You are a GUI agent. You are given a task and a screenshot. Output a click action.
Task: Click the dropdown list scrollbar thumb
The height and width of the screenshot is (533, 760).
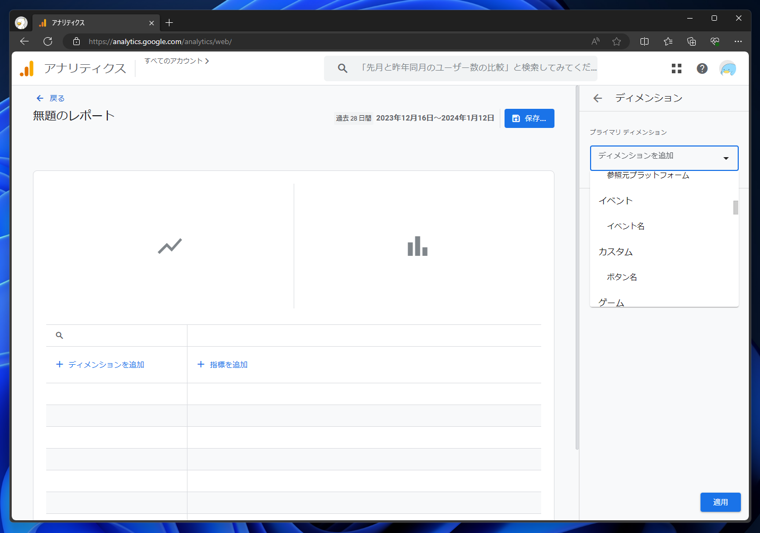click(735, 207)
